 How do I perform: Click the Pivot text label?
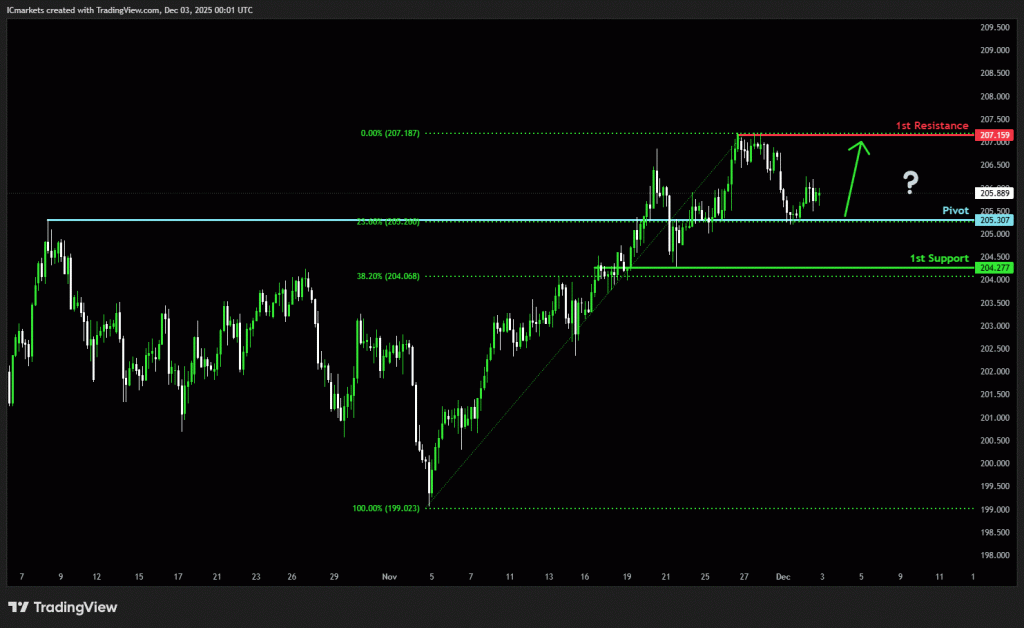[955, 211]
